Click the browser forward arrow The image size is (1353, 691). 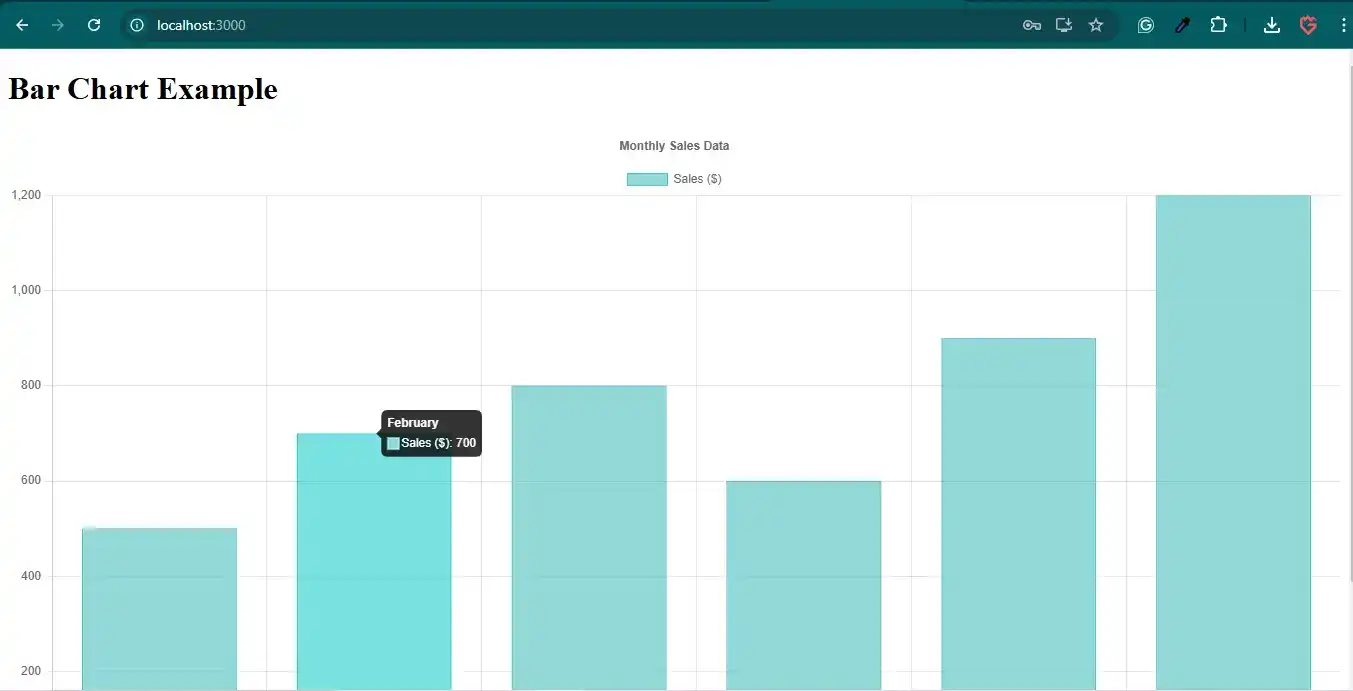(x=58, y=25)
